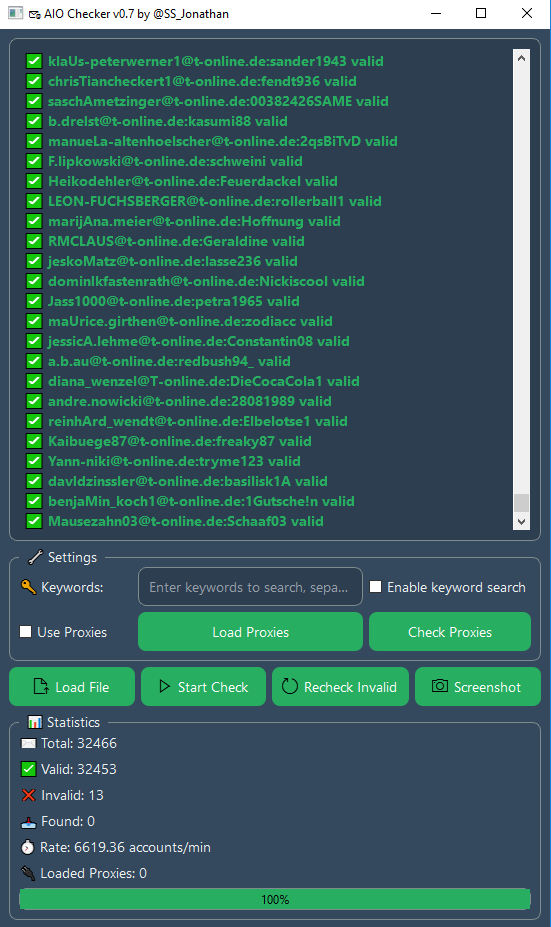Enable the keyword search checkbox

point(375,586)
